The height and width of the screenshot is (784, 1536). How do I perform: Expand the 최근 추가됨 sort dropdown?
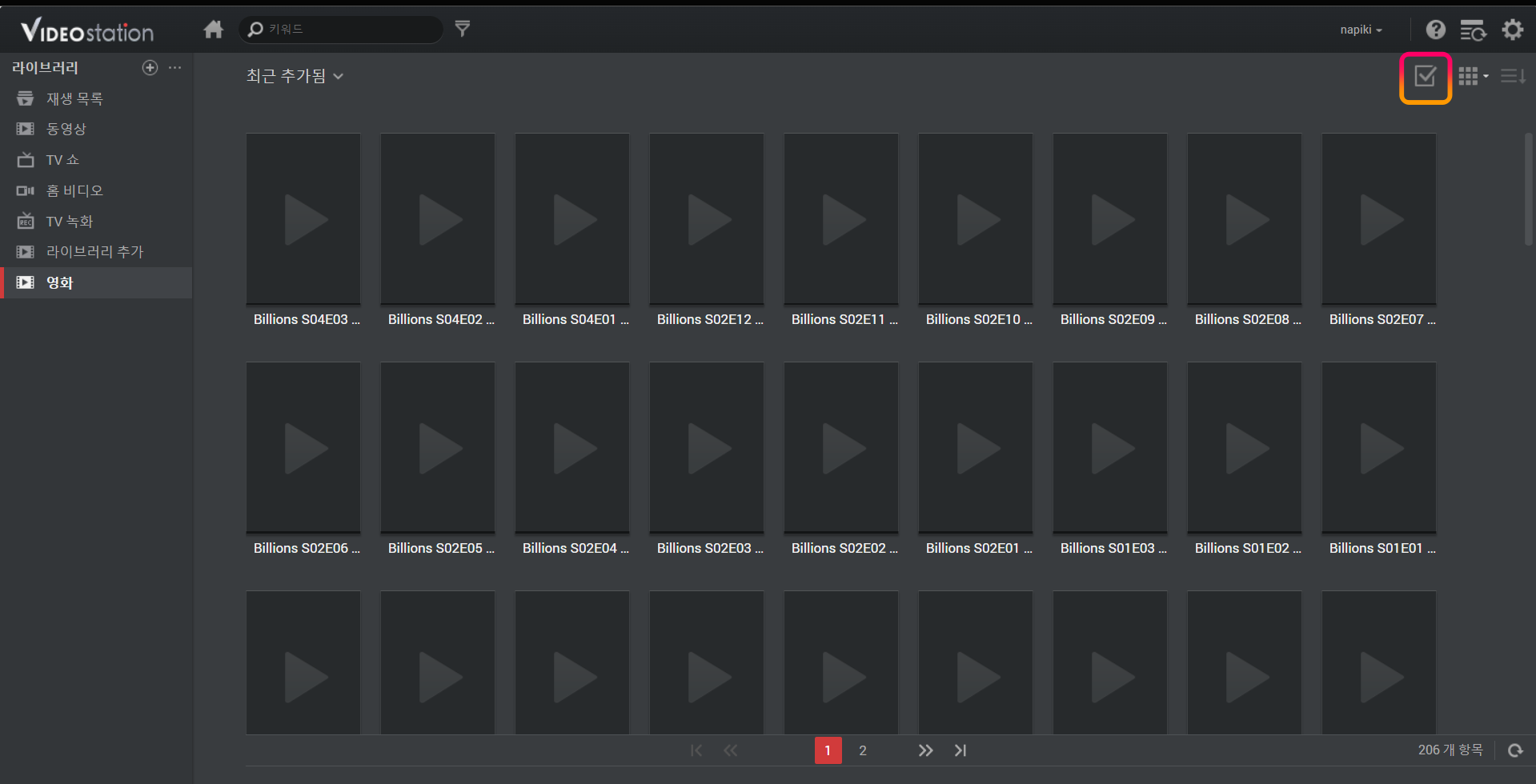(295, 76)
